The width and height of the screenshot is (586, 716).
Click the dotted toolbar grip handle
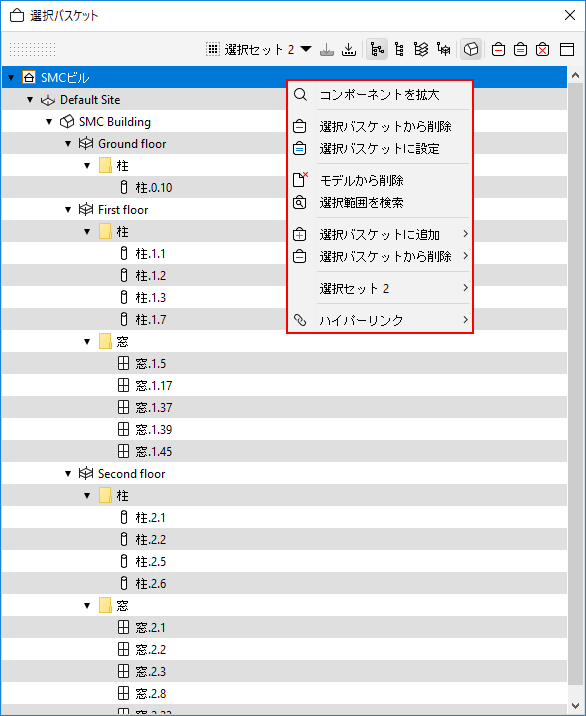[x=32, y=49]
